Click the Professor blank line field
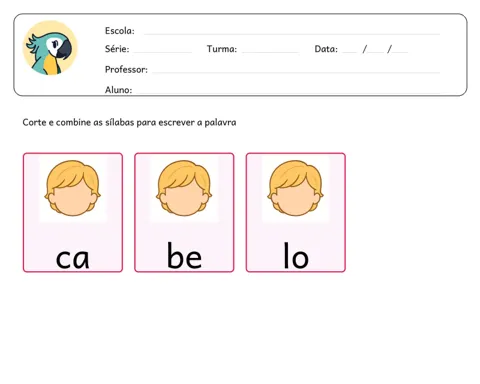 pyautogui.click(x=296, y=72)
